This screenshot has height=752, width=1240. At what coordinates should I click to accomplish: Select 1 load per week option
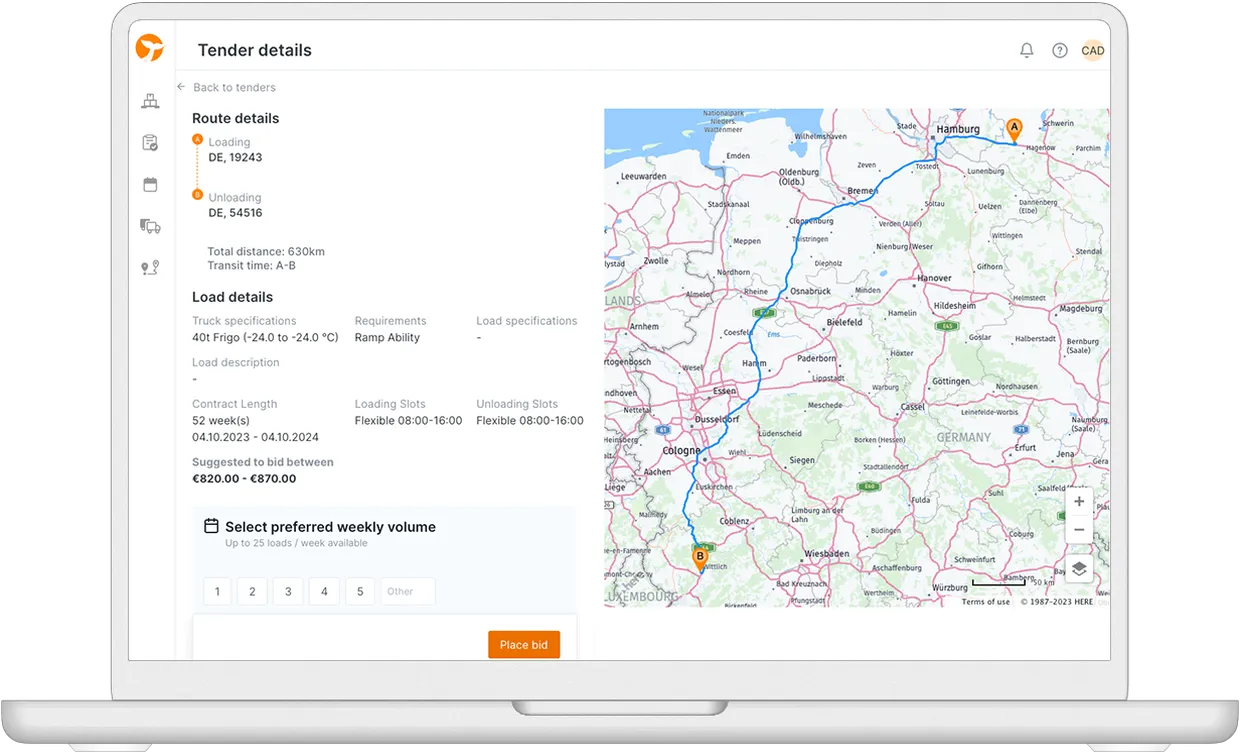pos(217,591)
